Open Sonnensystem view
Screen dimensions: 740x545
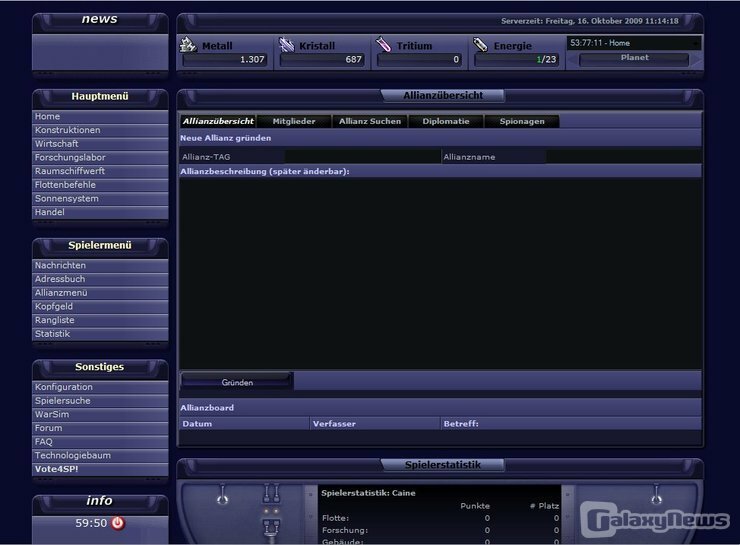pos(100,199)
